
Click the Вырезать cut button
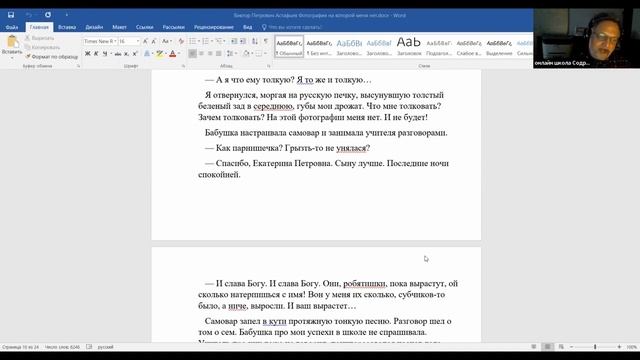(x=40, y=38)
